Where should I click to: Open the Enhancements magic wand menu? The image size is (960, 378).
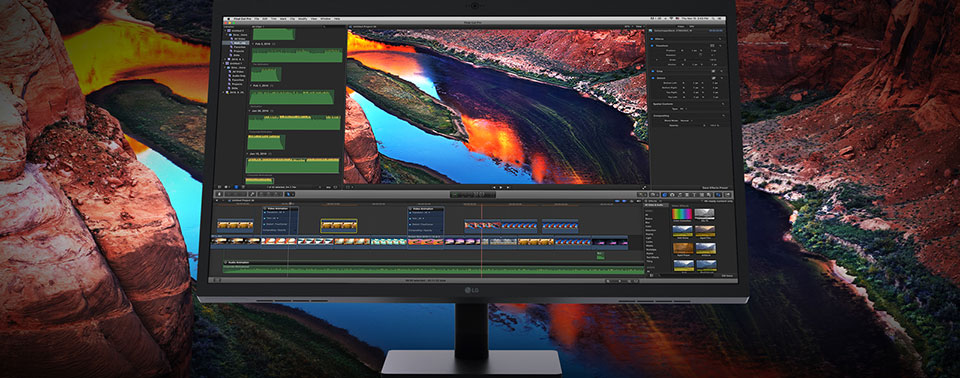pos(642,195)
